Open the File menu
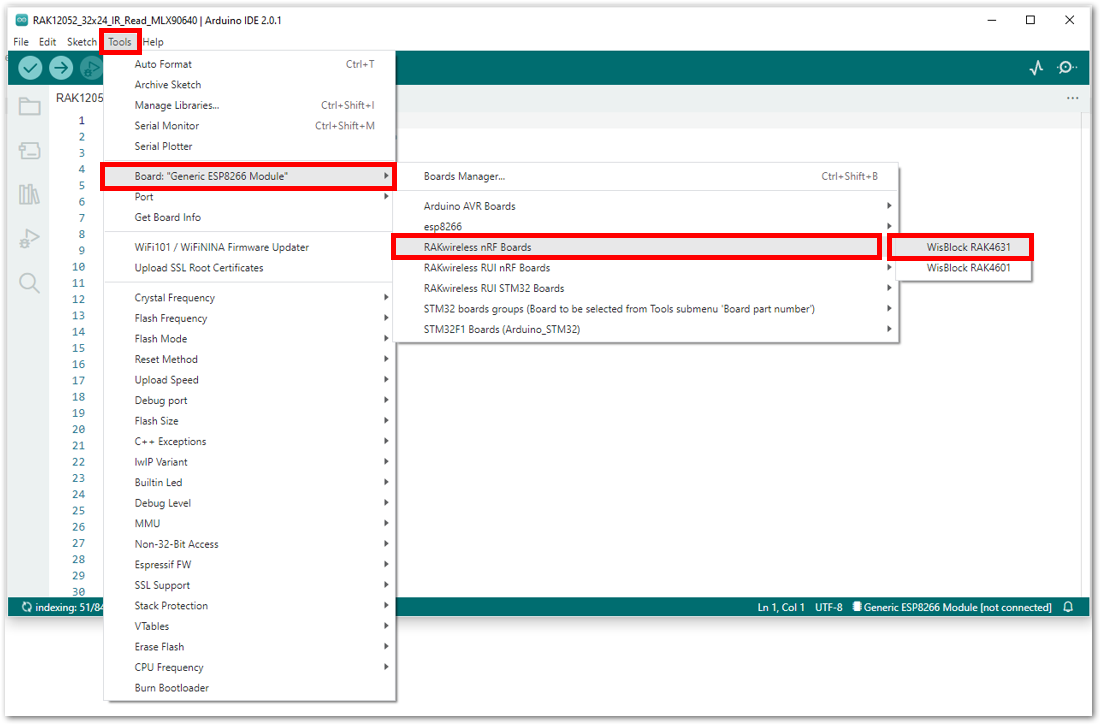Image resolution: width=1101 pixels, height=725 pixels. click(21, 41)
